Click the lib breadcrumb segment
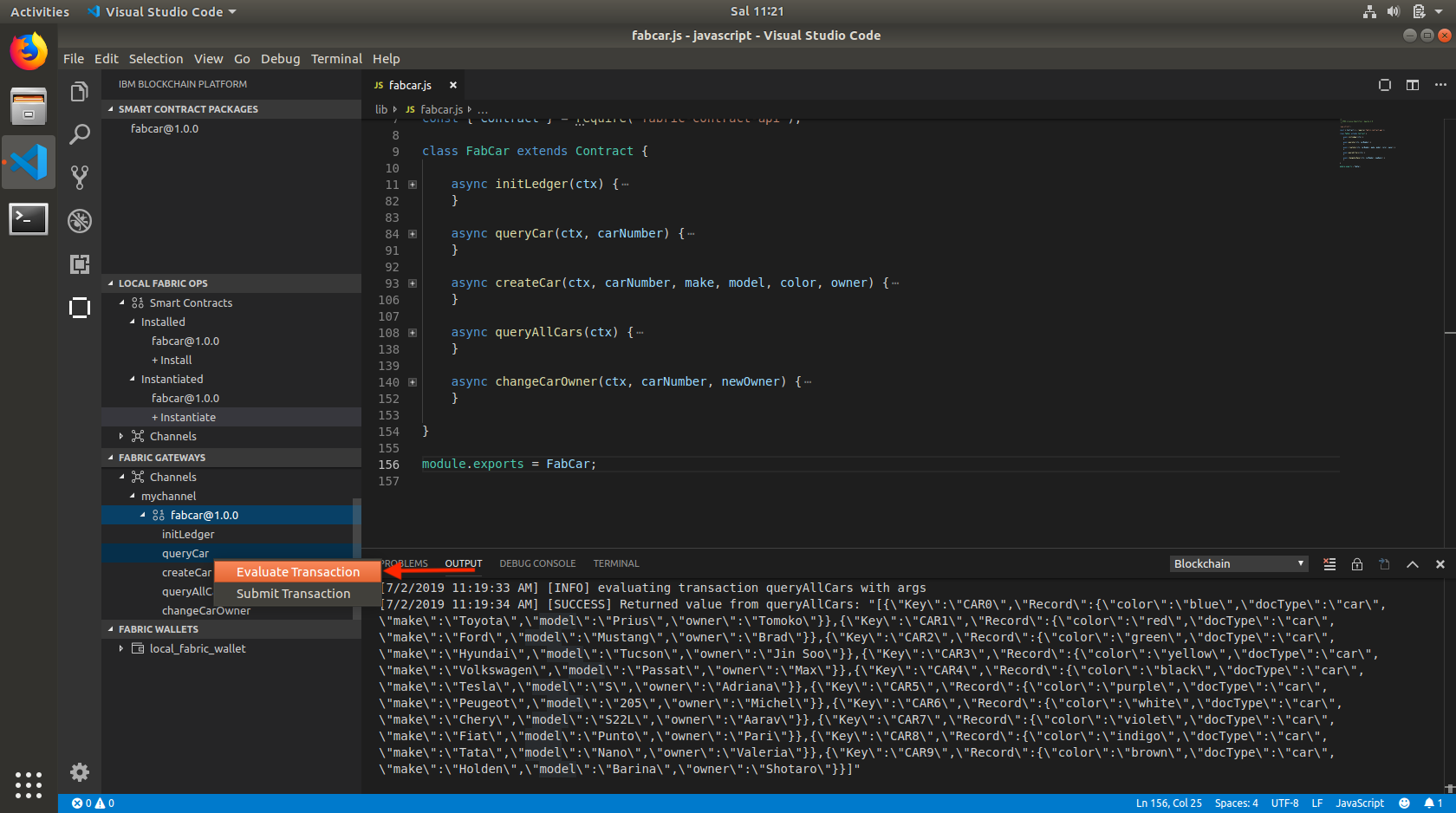The height and width of the screenshot is (813, 1456). coord(381,109)
